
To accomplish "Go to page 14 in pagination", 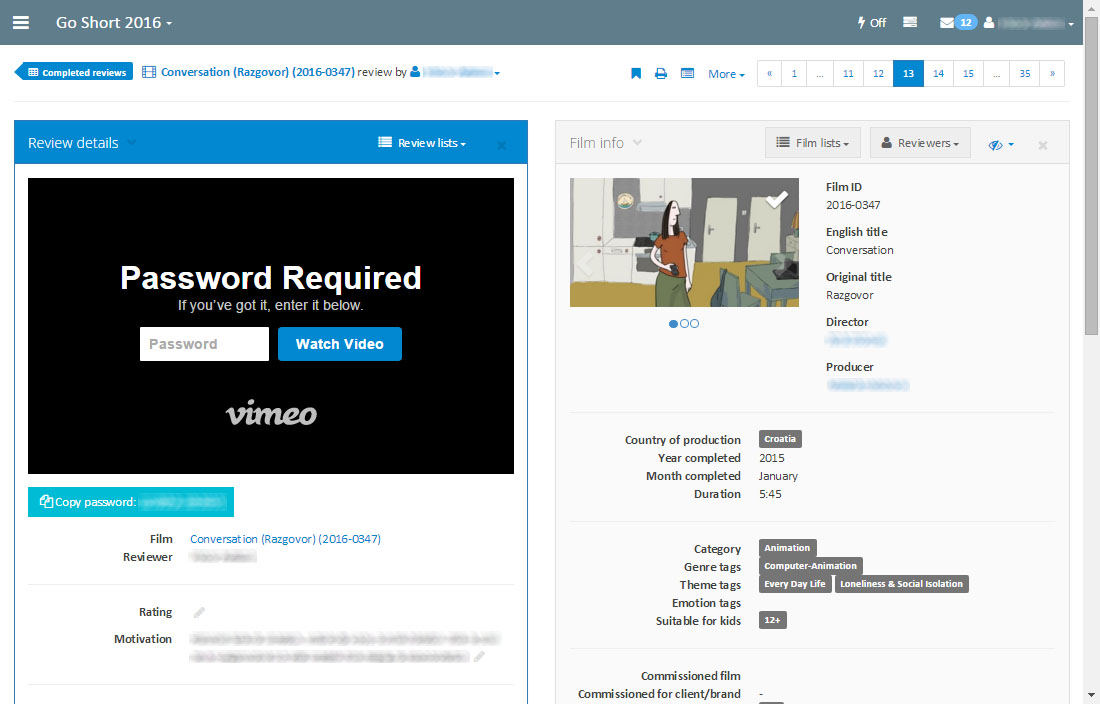I will 938,74.
